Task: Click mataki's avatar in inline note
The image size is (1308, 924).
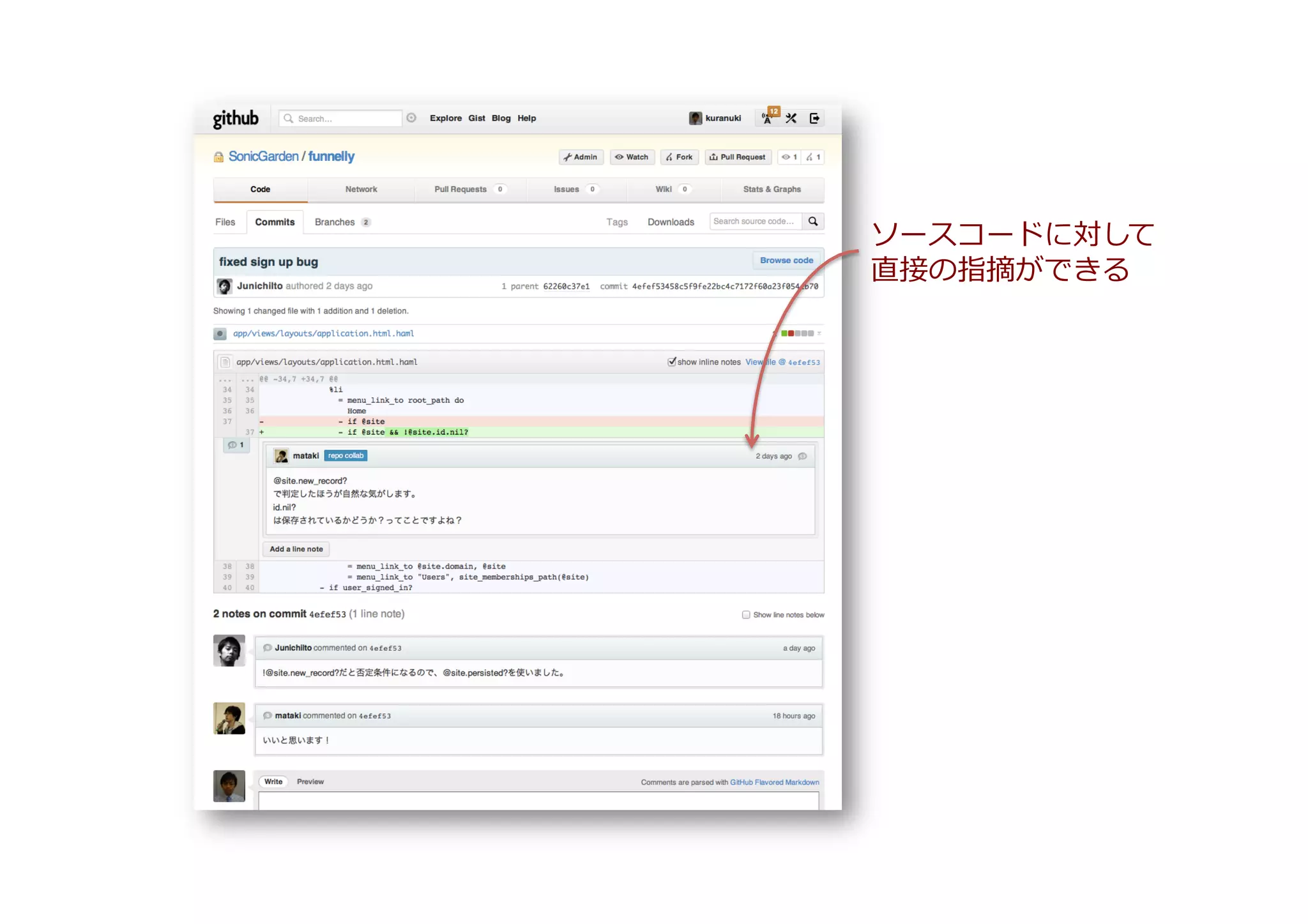Action: coord(281,456)
